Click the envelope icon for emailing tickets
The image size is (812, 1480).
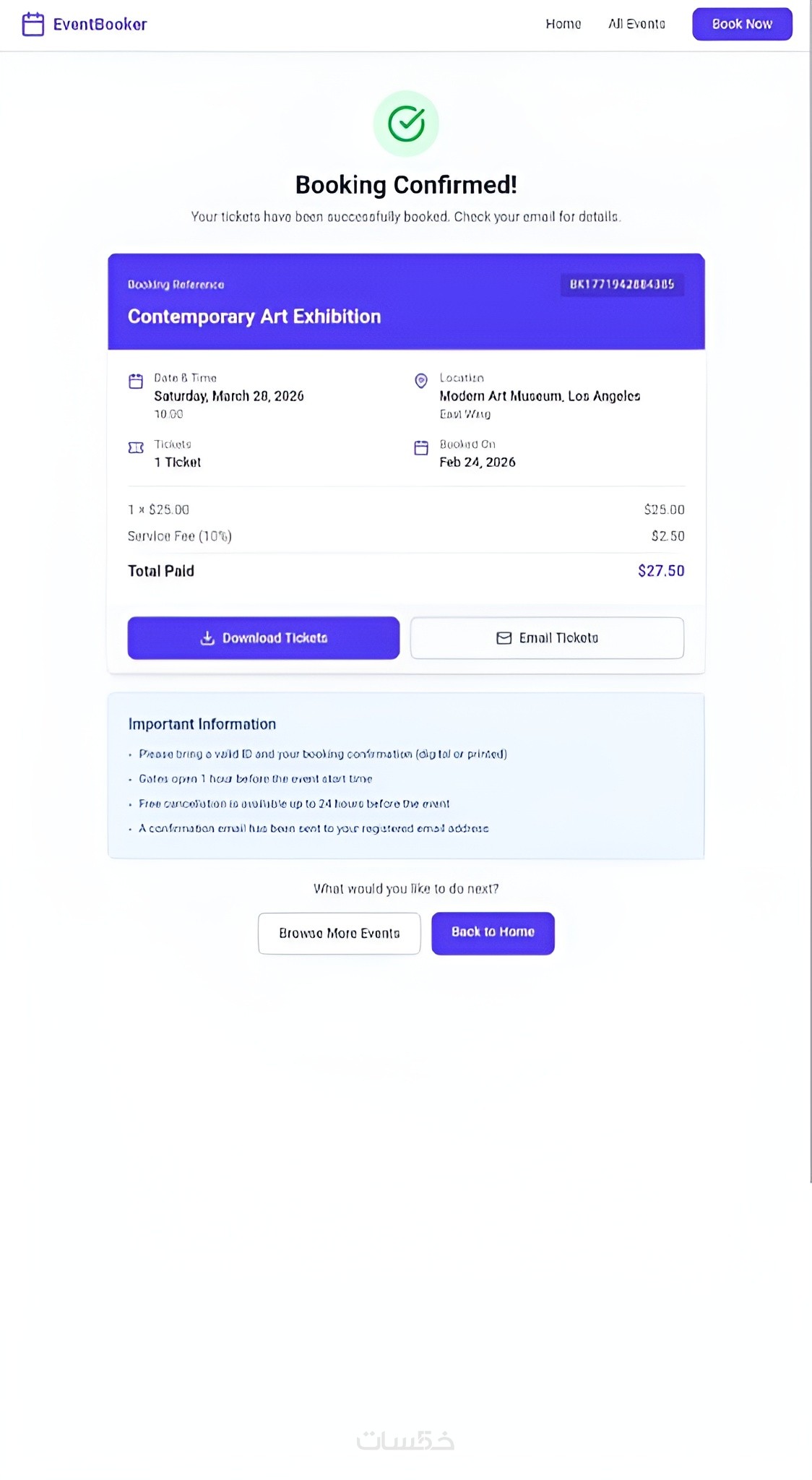coord(504,638)
